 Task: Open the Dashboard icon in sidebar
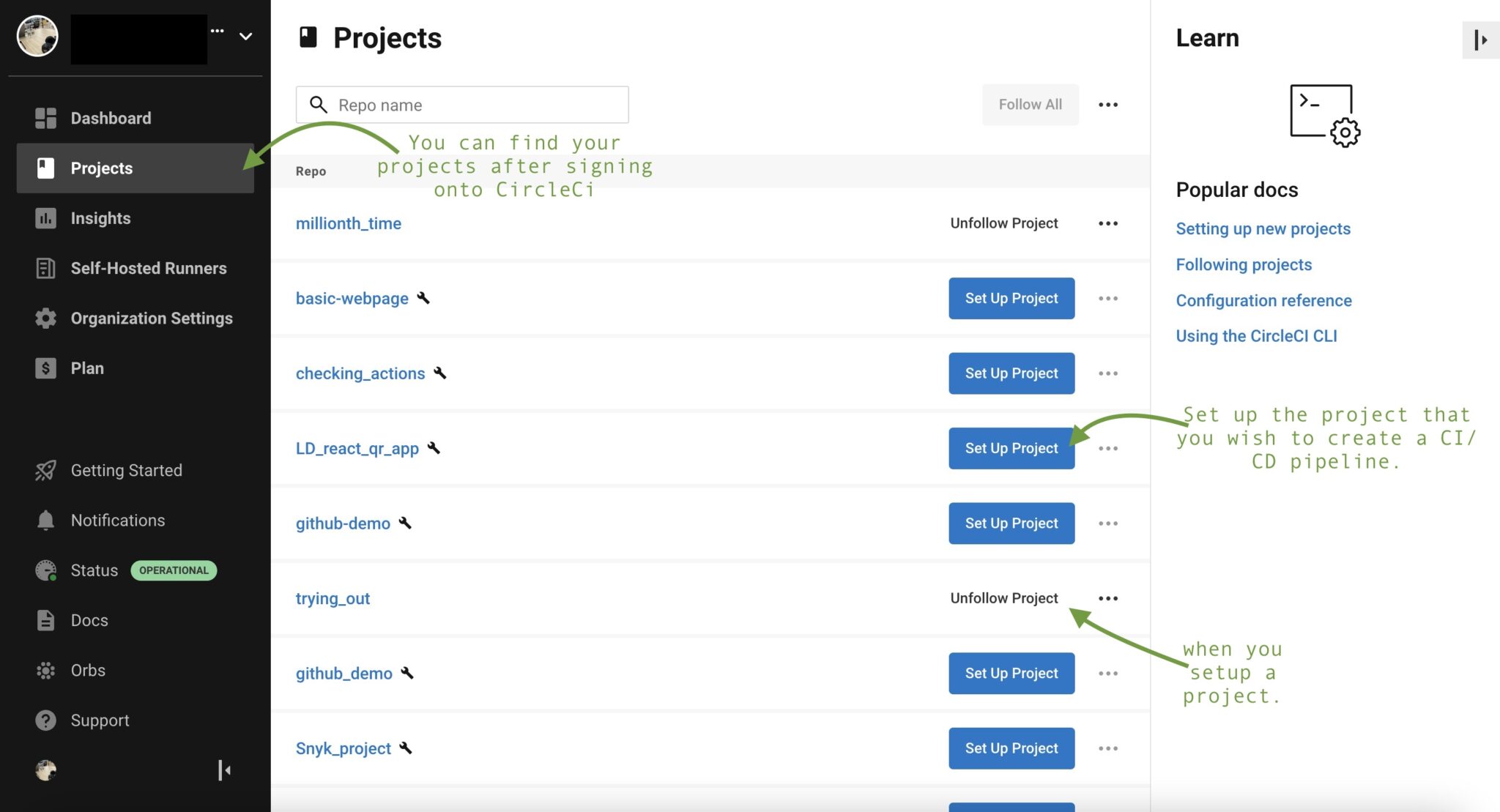pos(45,118)
